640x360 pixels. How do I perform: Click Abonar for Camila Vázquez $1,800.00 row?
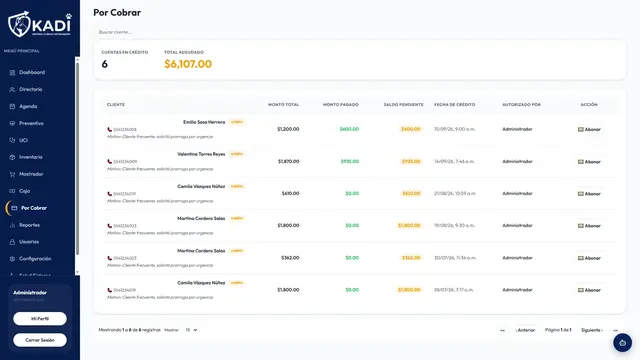click(589, 290)
